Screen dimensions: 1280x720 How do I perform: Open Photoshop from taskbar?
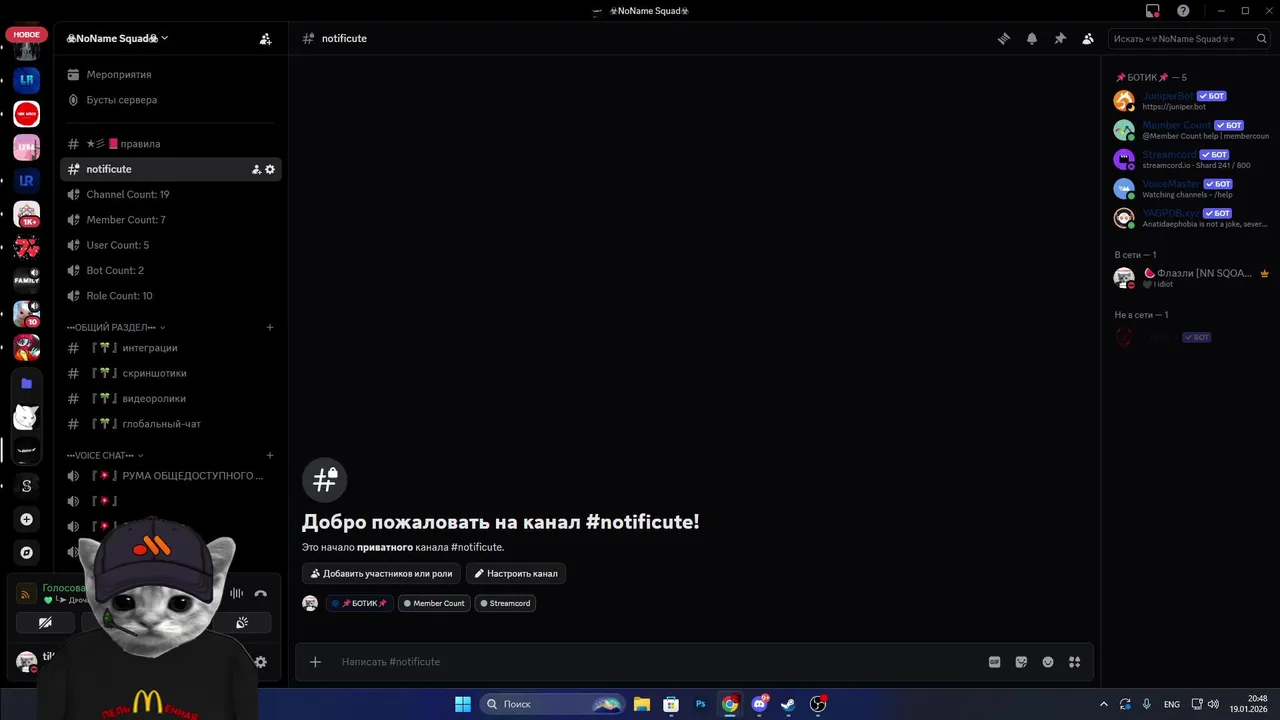point(701,704)
